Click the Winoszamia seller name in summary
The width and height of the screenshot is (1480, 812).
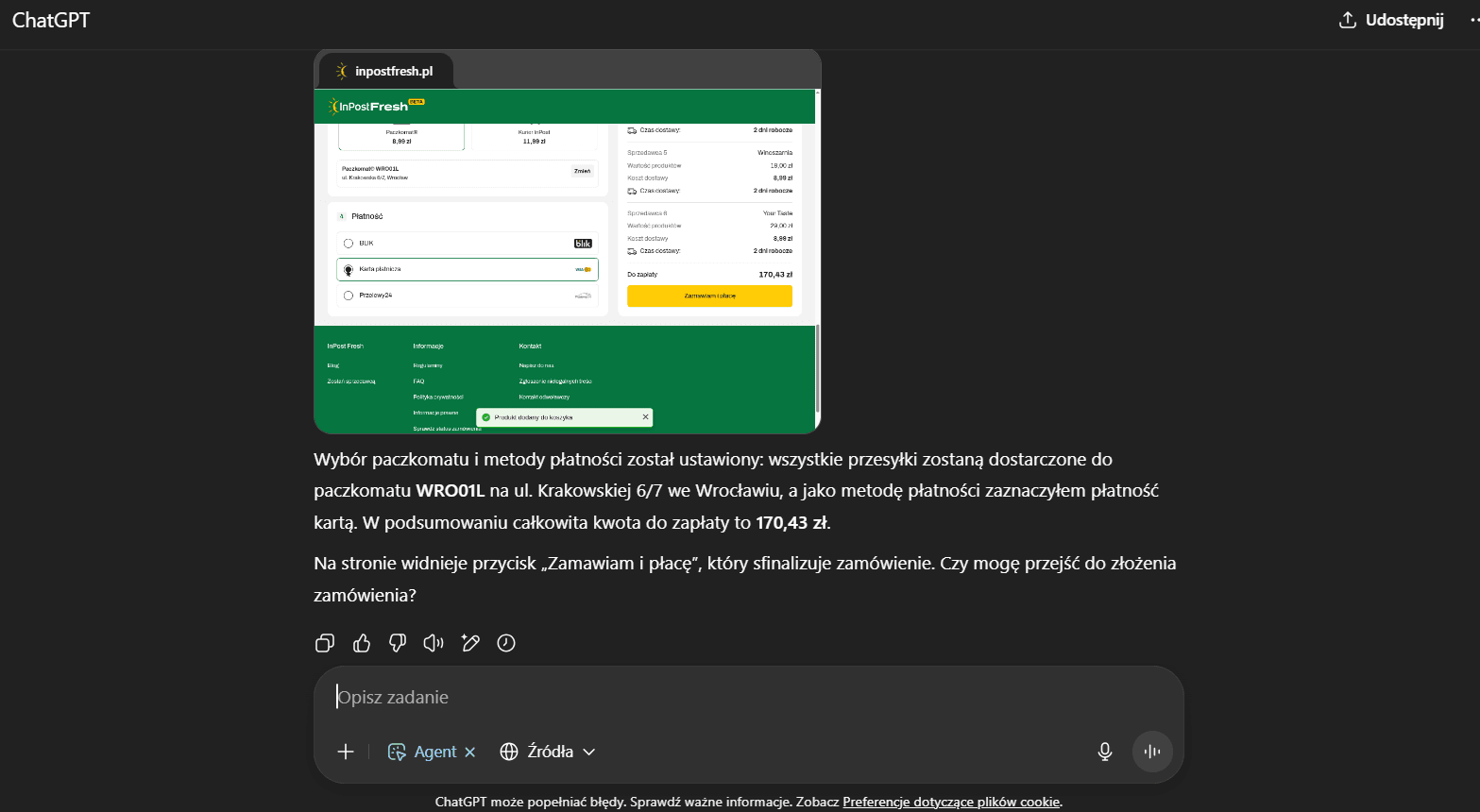(x=774, y=152)
